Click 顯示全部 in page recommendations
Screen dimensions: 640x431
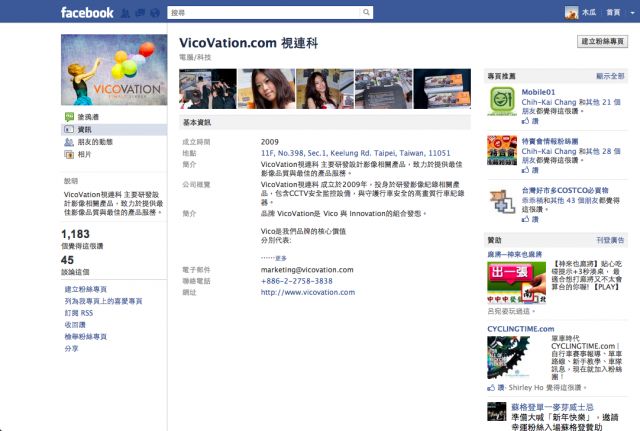click(x=610, y=76)
